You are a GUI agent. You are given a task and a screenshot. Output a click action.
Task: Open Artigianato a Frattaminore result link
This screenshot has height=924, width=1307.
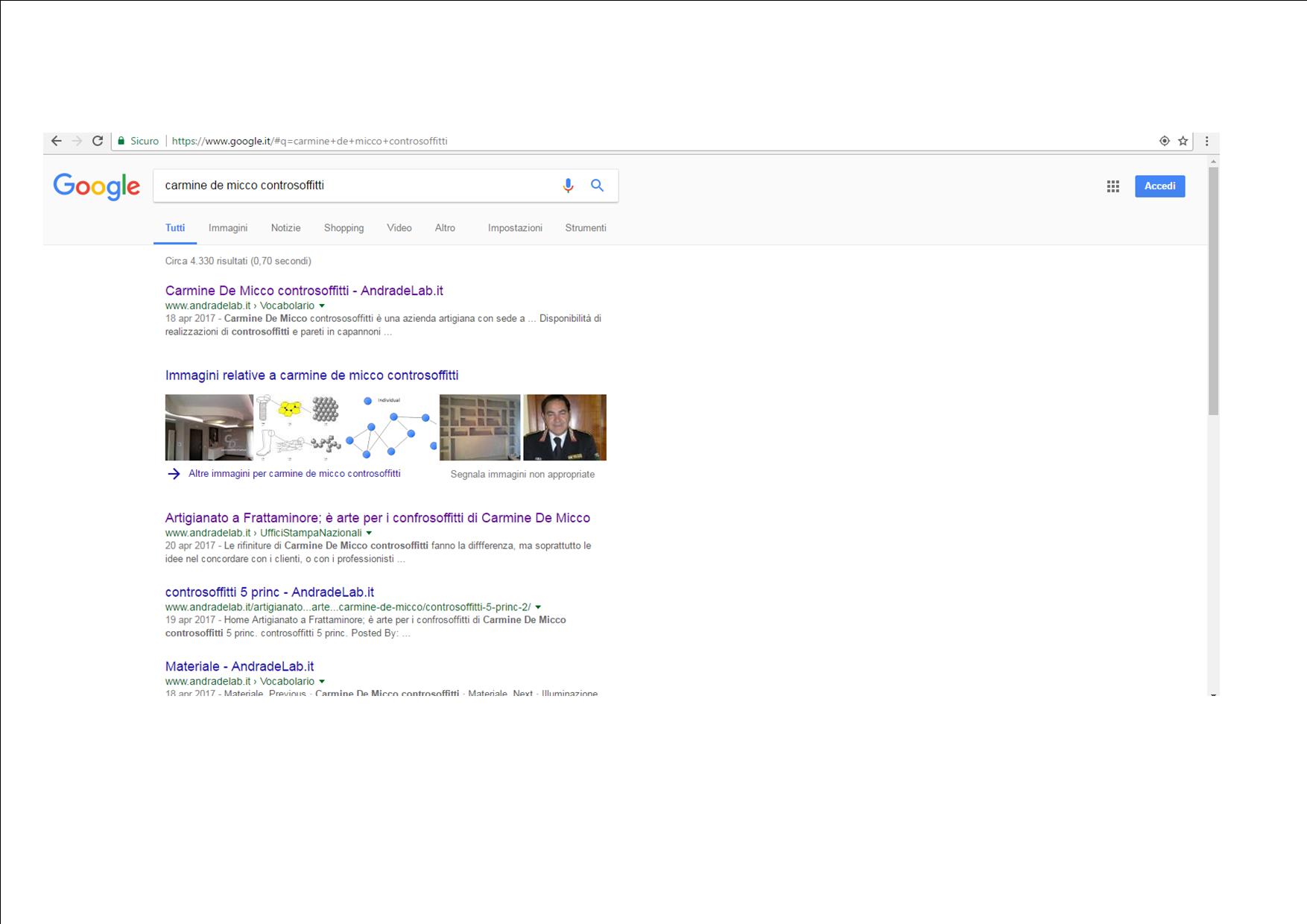[377, 518]
